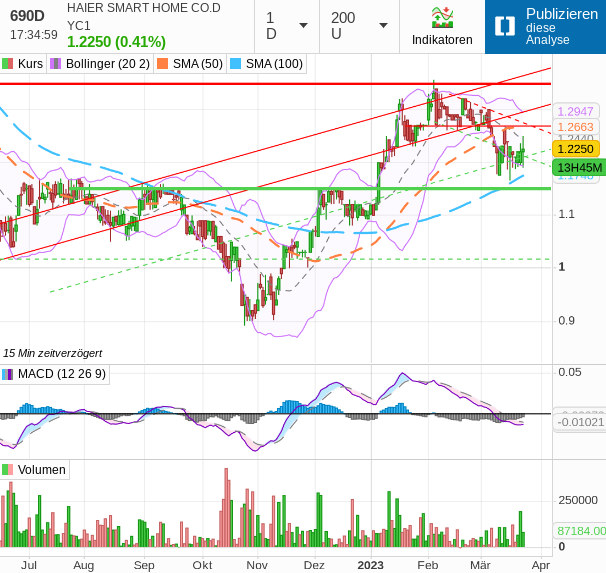Toggle the Bollinger (20 2) legend entry
The width and height of the screenshot is (606, 573).
(100, 64)
